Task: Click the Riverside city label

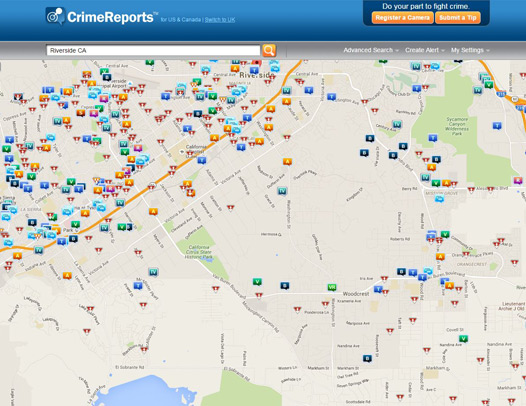Action: pyautogui.click(x=256, y=75)
